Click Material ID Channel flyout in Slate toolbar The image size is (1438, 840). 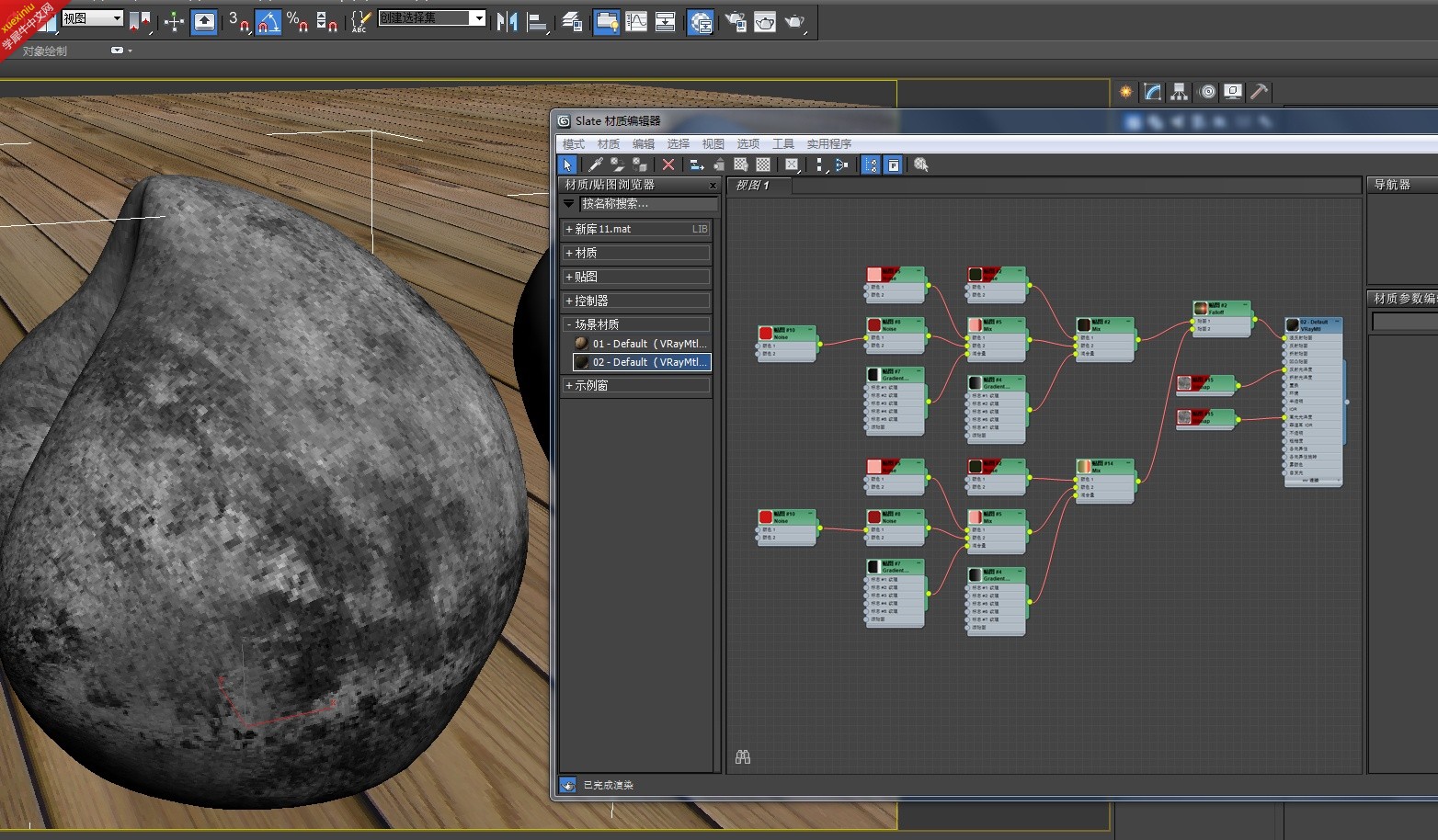pyautogui.click(x=793, y=165)
